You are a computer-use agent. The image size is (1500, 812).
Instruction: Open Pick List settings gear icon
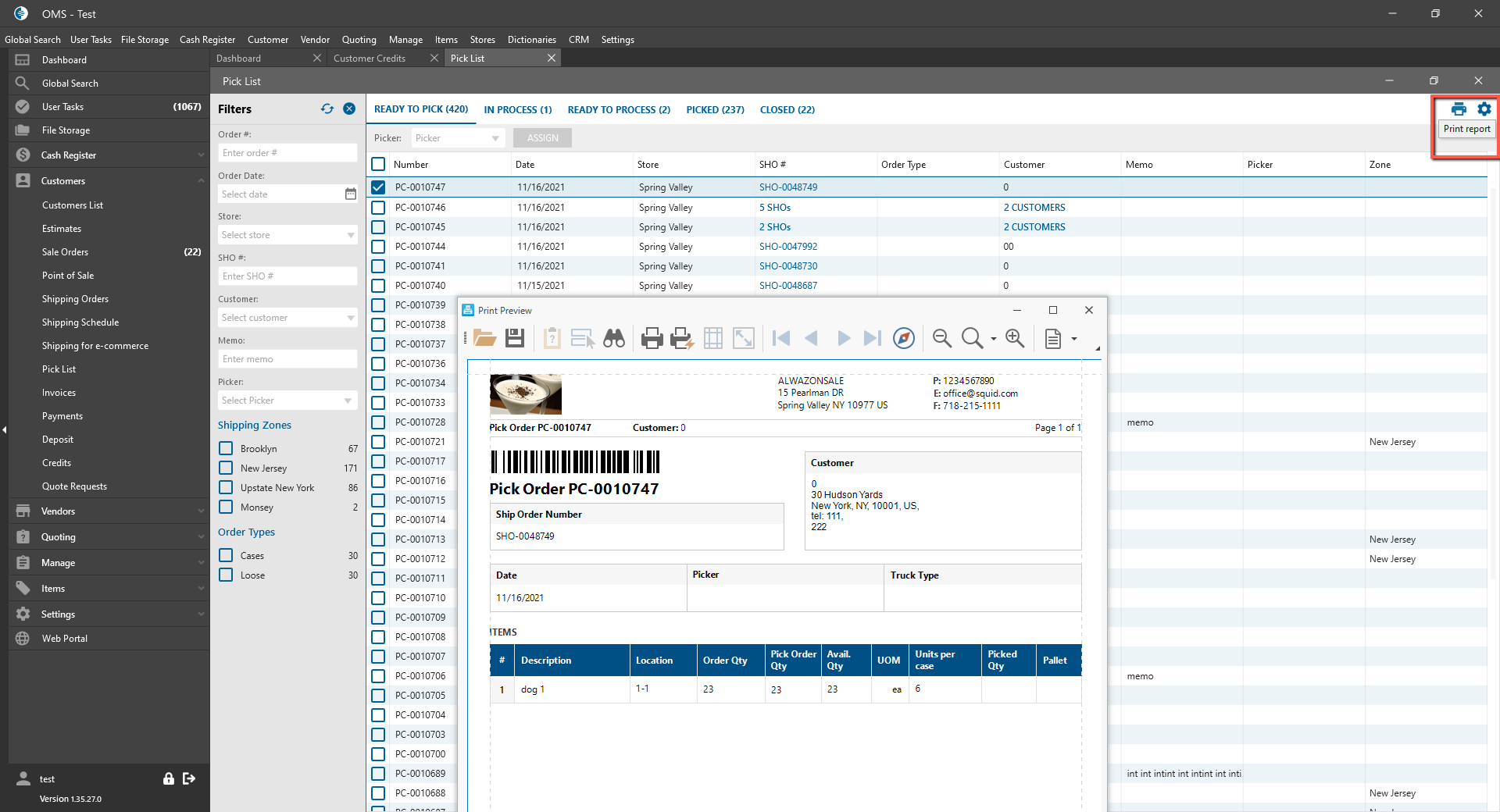click(x=1484, y=109)
